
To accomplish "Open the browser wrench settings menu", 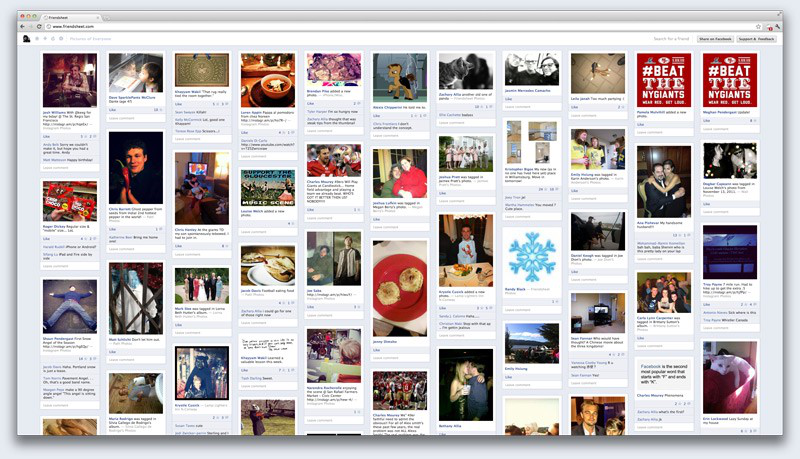I will tap(777, 25).
